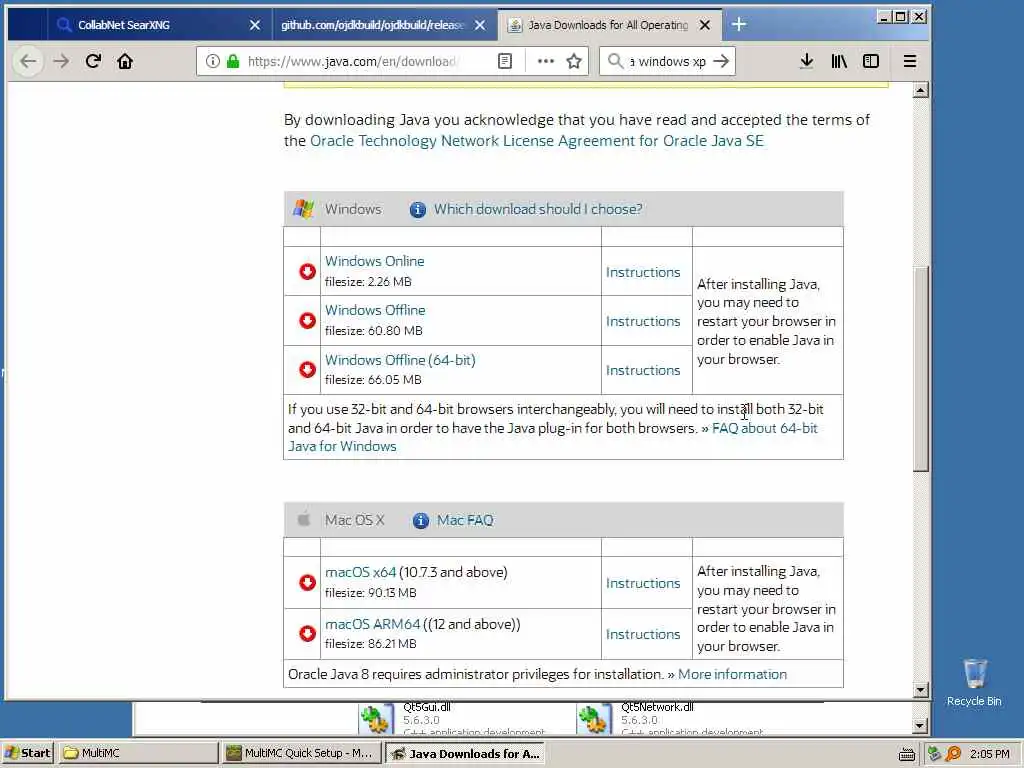Open the Windows Offline download link
The image size is (1024, 768).
tap(376, 310)
